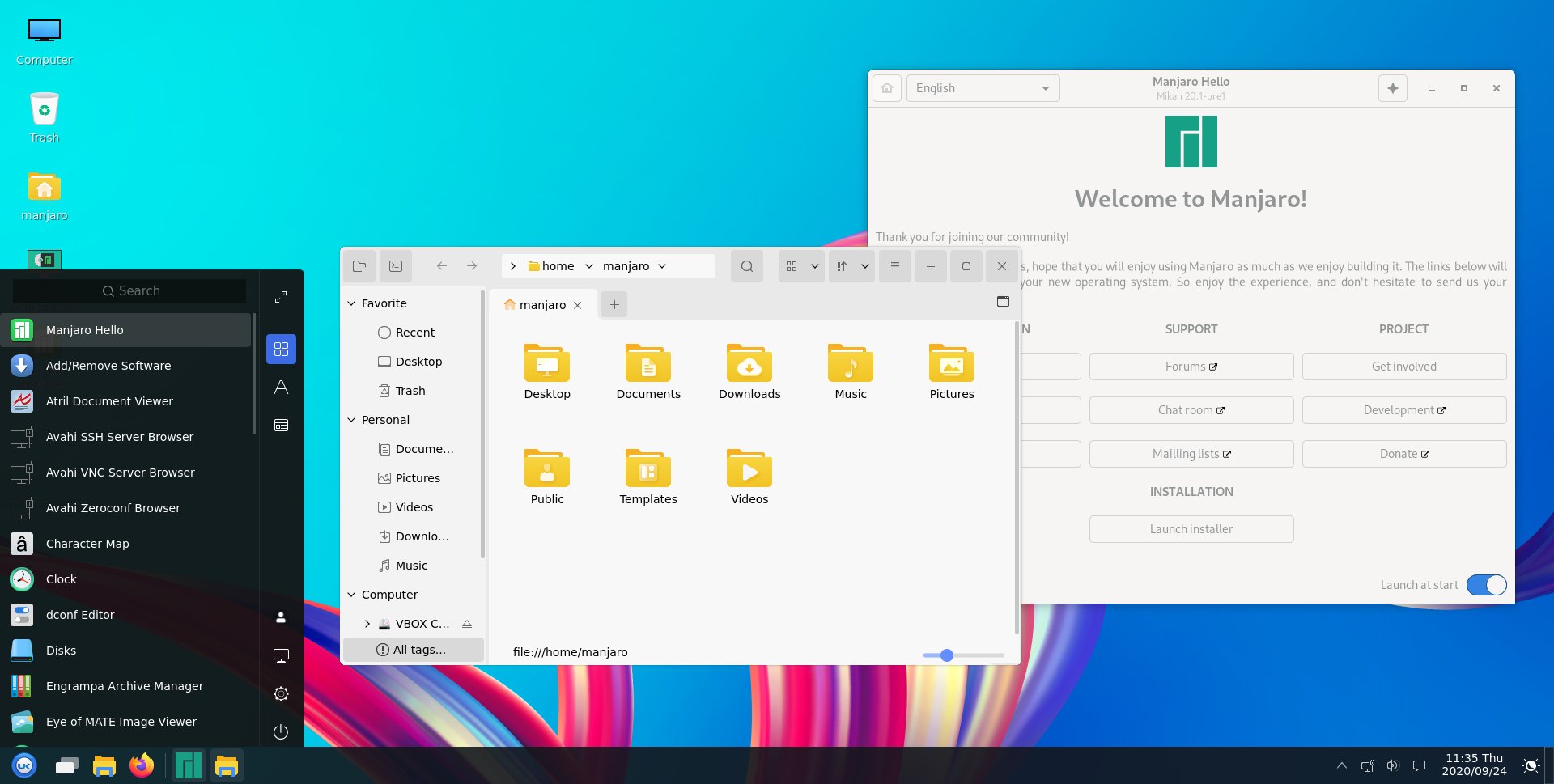Click the user account icon in start menu

(x=281, y=617)
